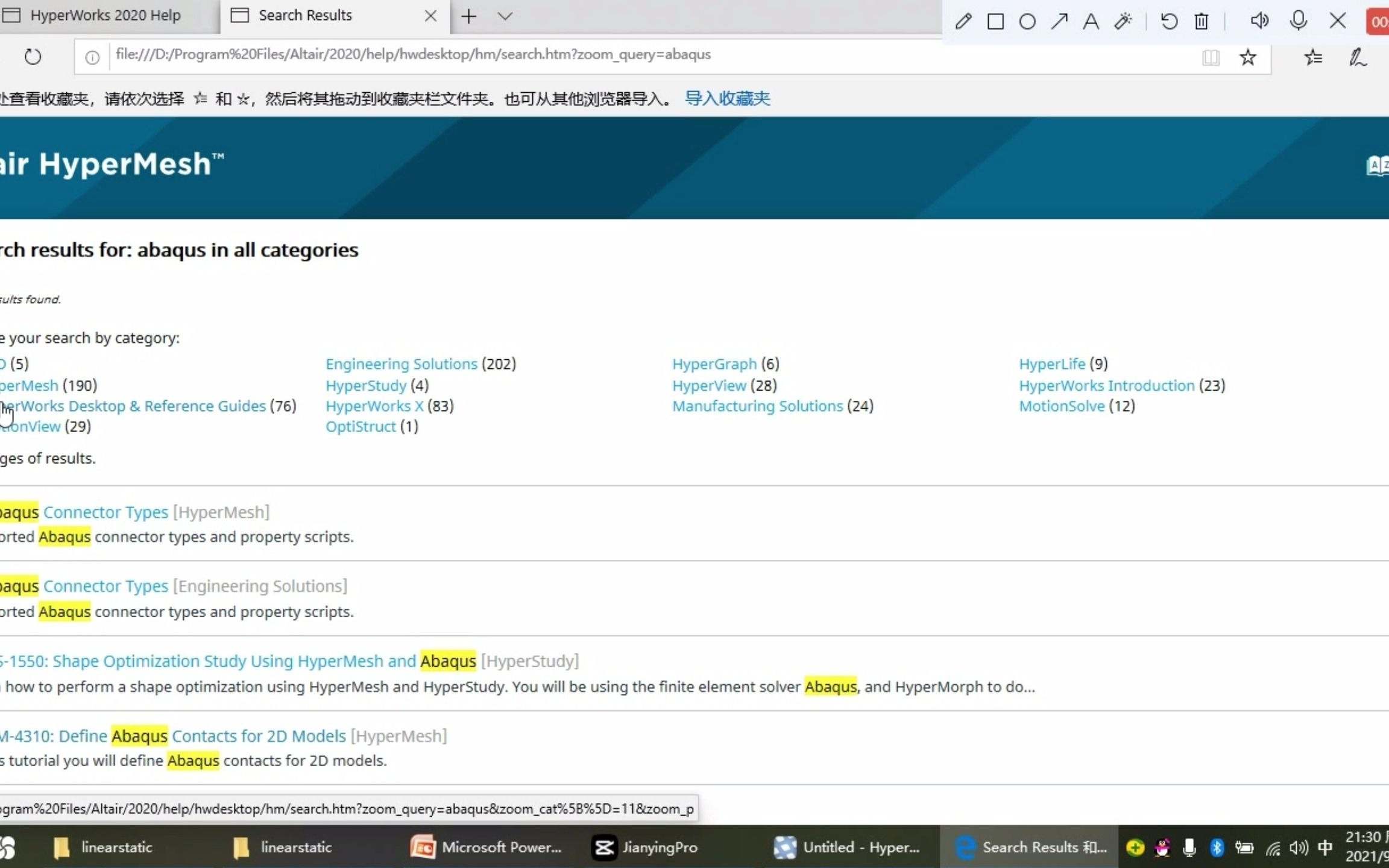Close the screen recorder toolbar

[x=1337, y=20]
